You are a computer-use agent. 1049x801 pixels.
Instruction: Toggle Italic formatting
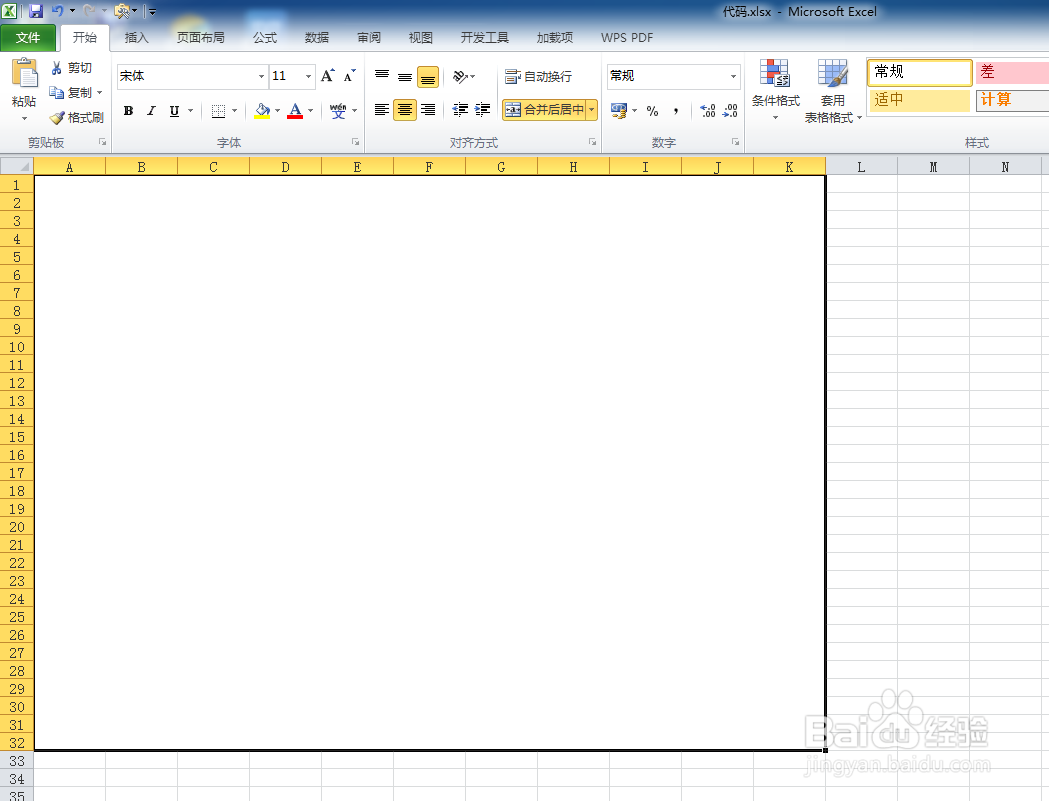[x=151, y=111]
